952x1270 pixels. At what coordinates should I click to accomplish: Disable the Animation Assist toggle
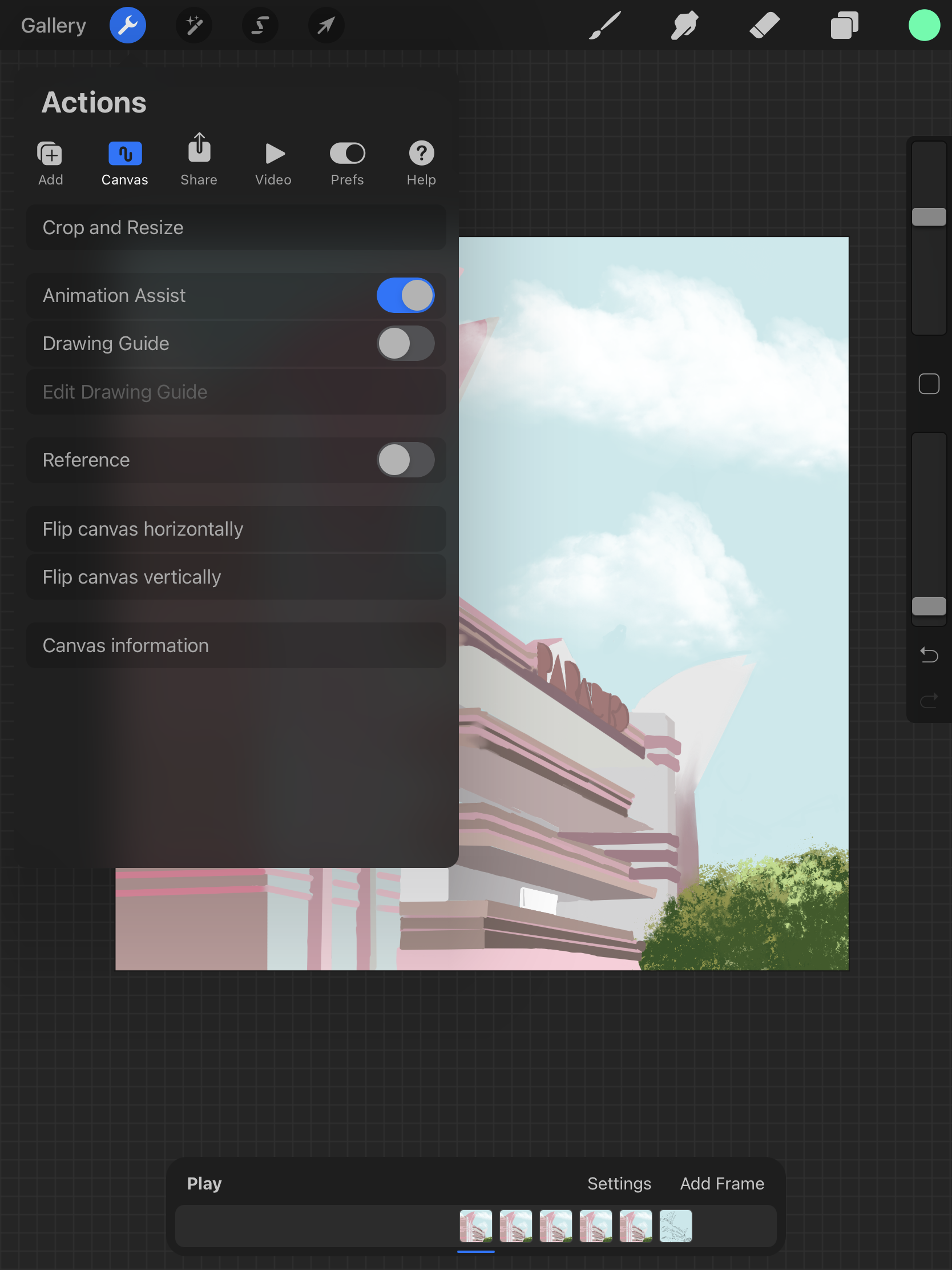pos(405,295)
